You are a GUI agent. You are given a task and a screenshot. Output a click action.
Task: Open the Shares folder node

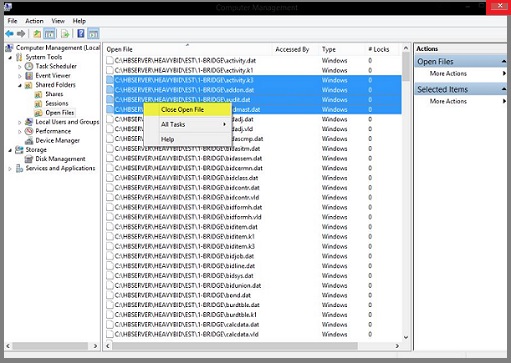(54, 94)
